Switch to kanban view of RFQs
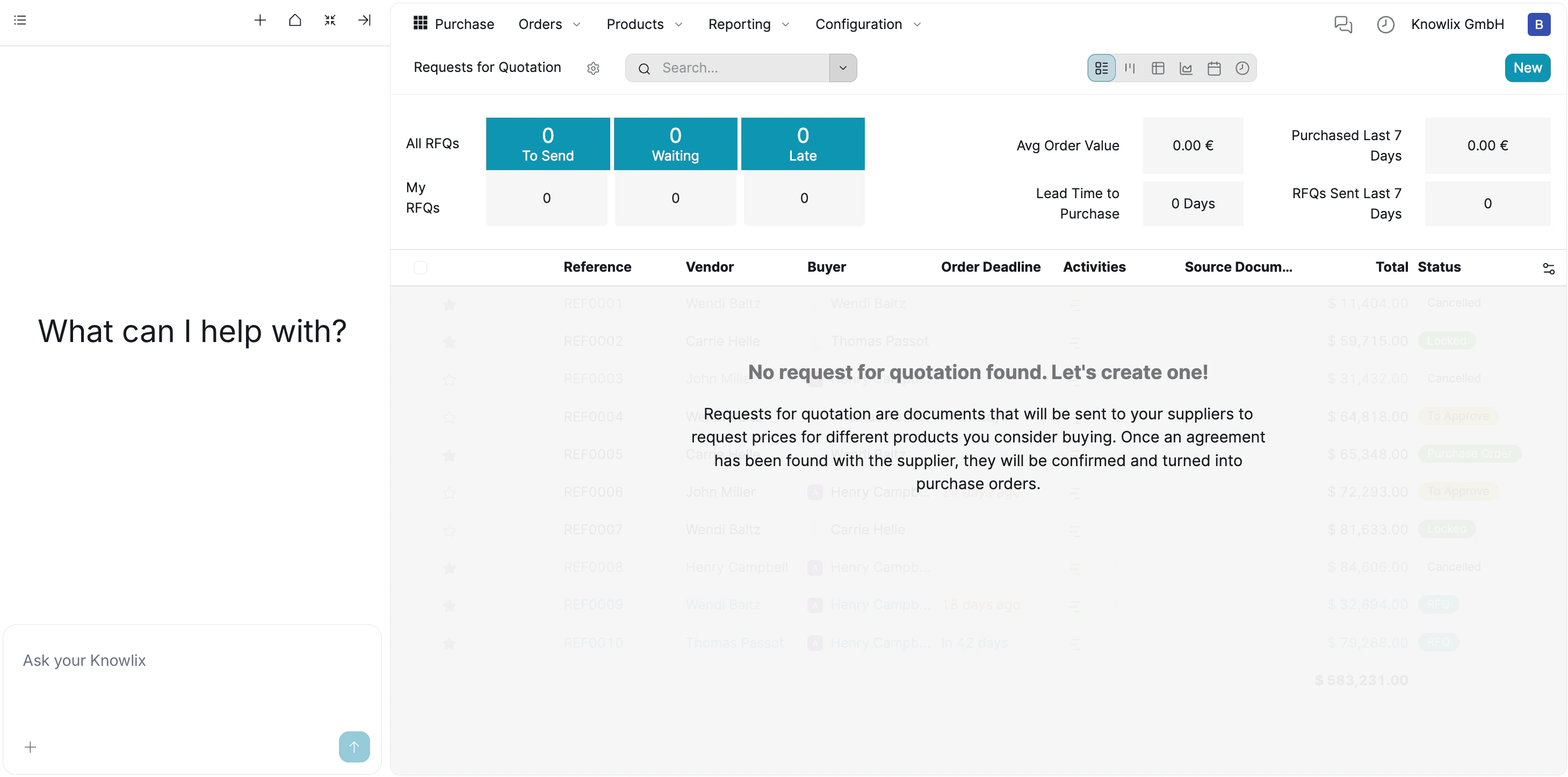The height and width of the screenshot is (777, 1568). pyautogui.click(x=1130, y=68)
